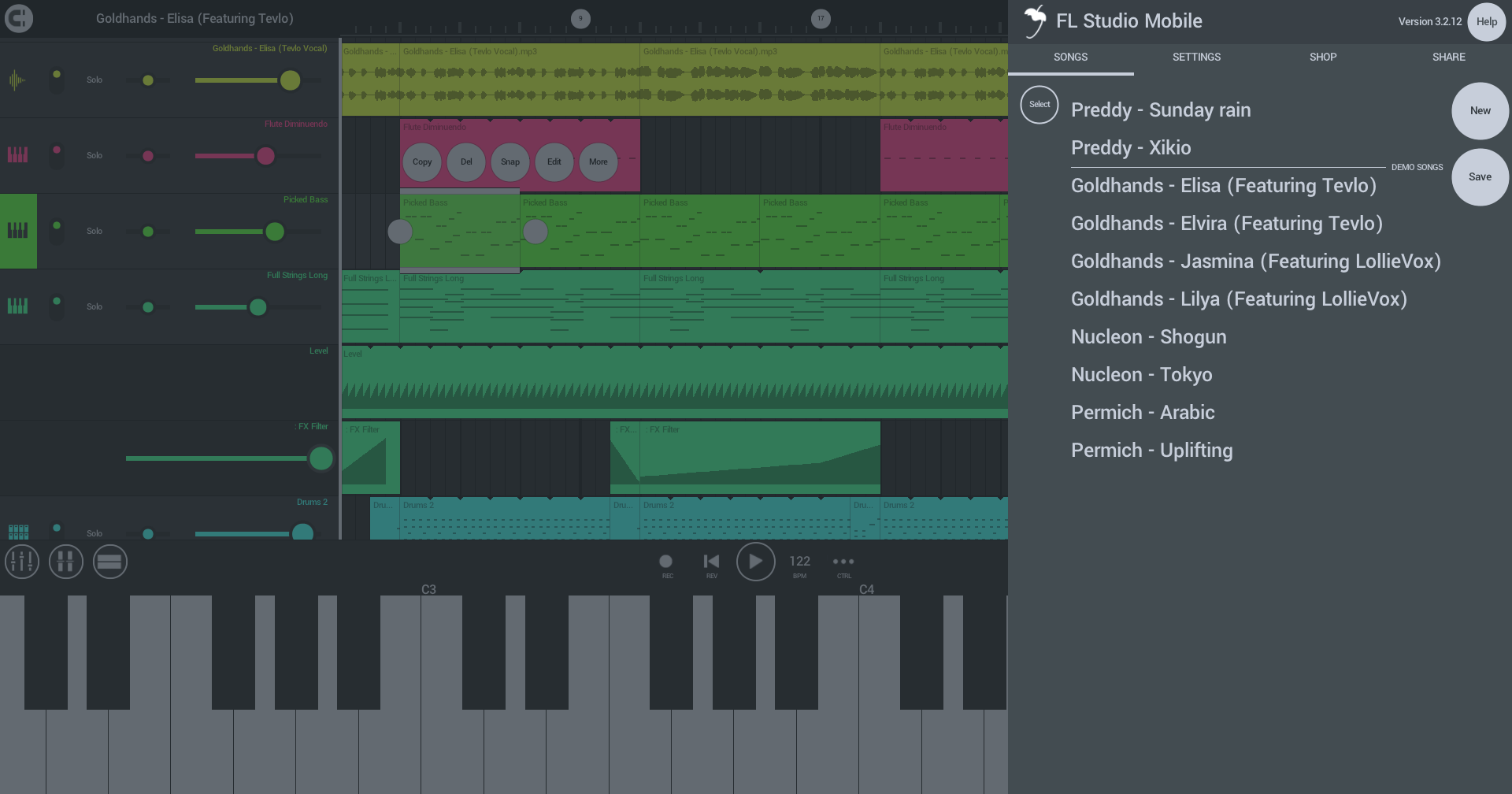The image size is (1512, 794).
Task: Open the mixer panel icon
Action: [x=22, y=562]
